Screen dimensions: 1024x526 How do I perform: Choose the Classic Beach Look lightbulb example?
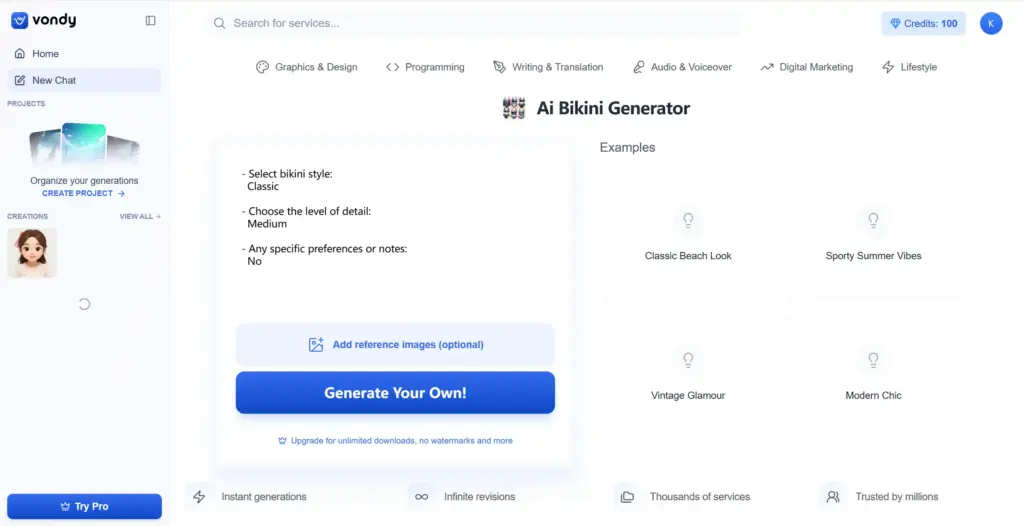tap(688, 220)
